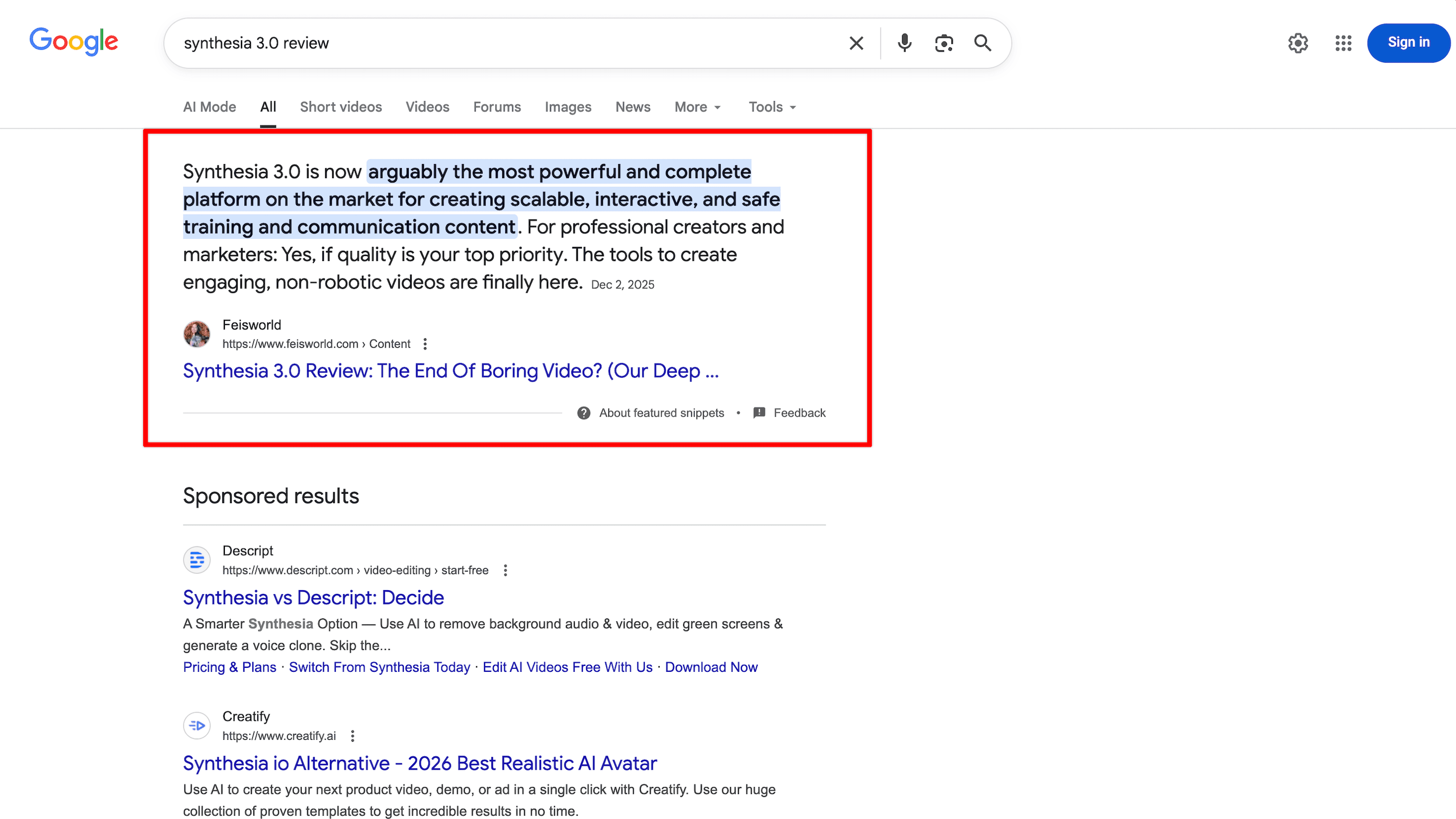Open the News tab
The width and height of the screenshot is (1456, 819).
(632, 107)
